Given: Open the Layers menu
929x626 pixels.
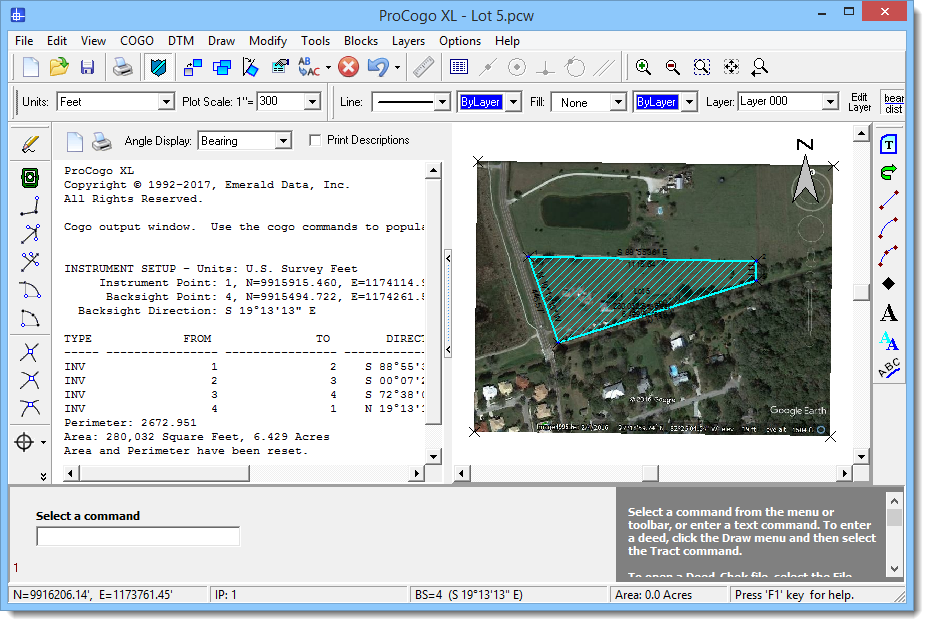Looking at the screenshot, I should [x=408, y=41].
